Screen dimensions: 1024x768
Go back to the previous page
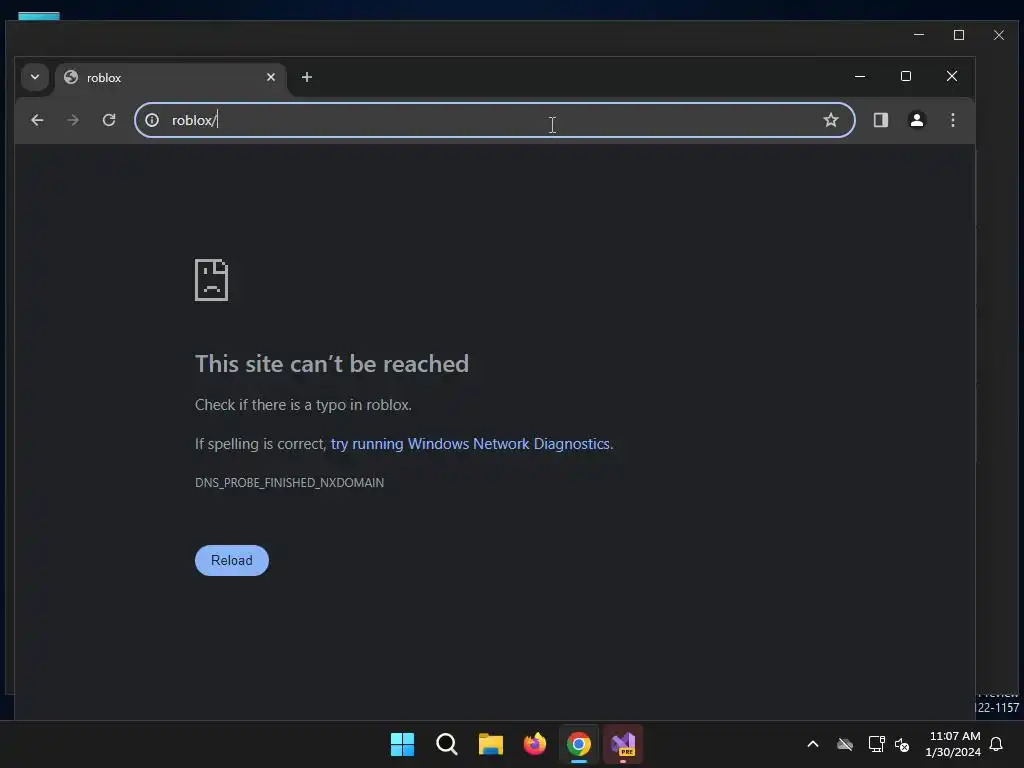37,120
